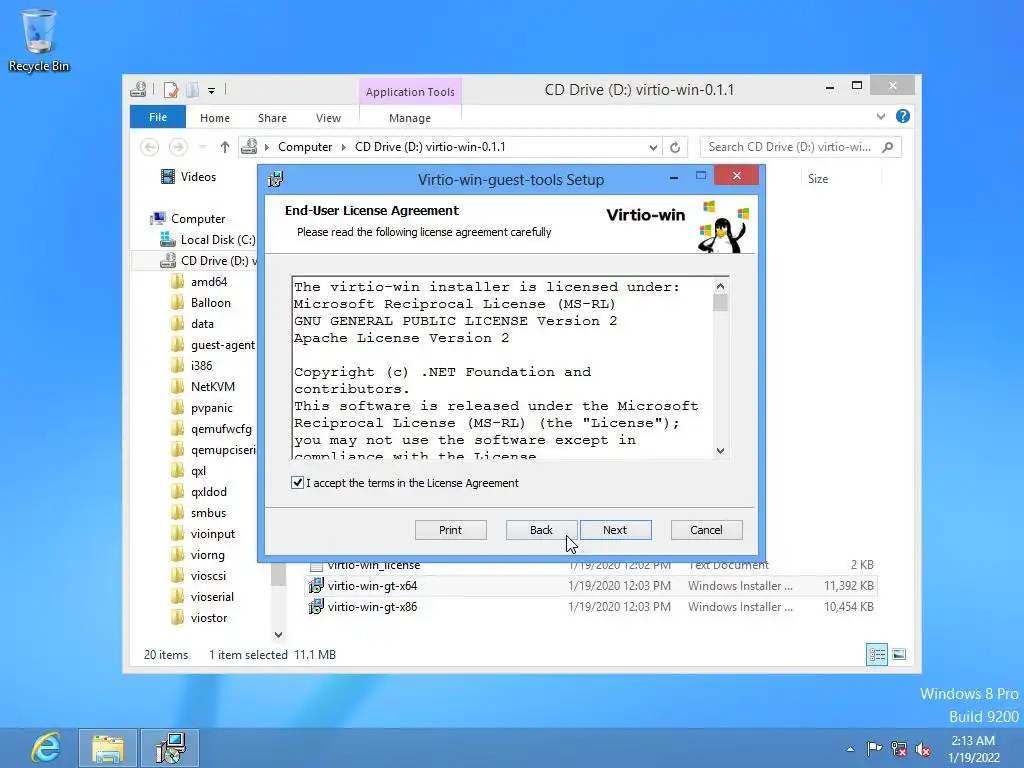Screen dimensions: 1024x768
Task: Expand the breadcrumb arrow after Computer
Action: 344,148
